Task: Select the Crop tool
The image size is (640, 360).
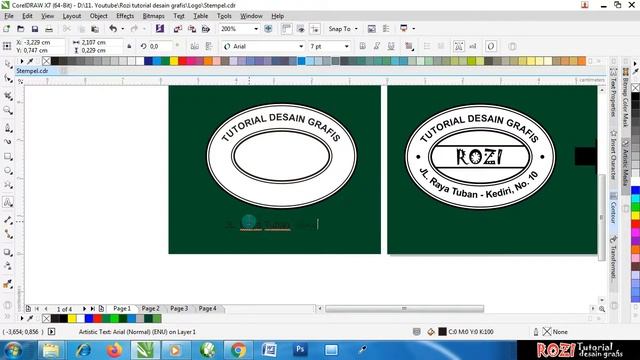Action: point(8,96)
